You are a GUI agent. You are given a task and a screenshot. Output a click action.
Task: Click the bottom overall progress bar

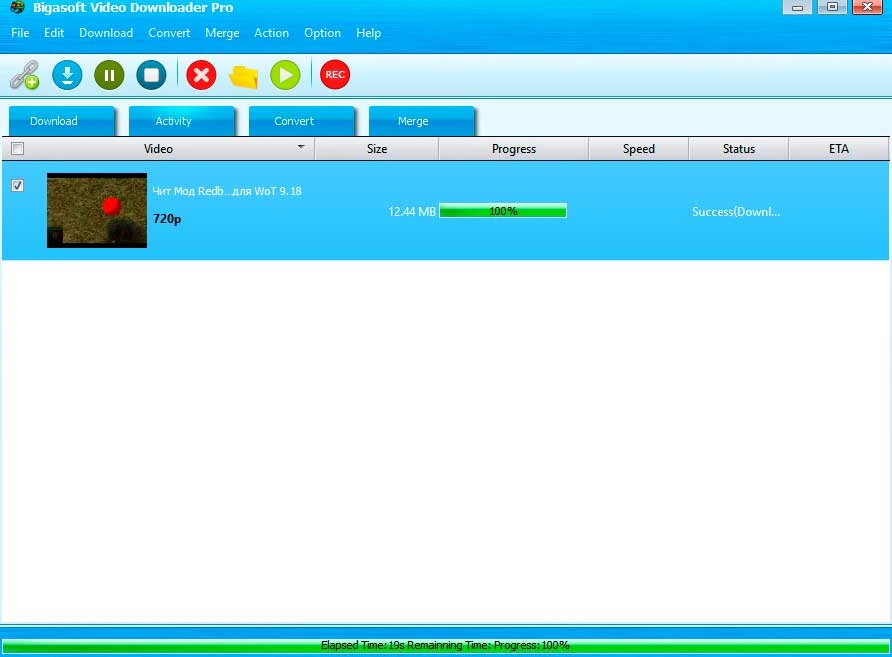coord(445,645)
